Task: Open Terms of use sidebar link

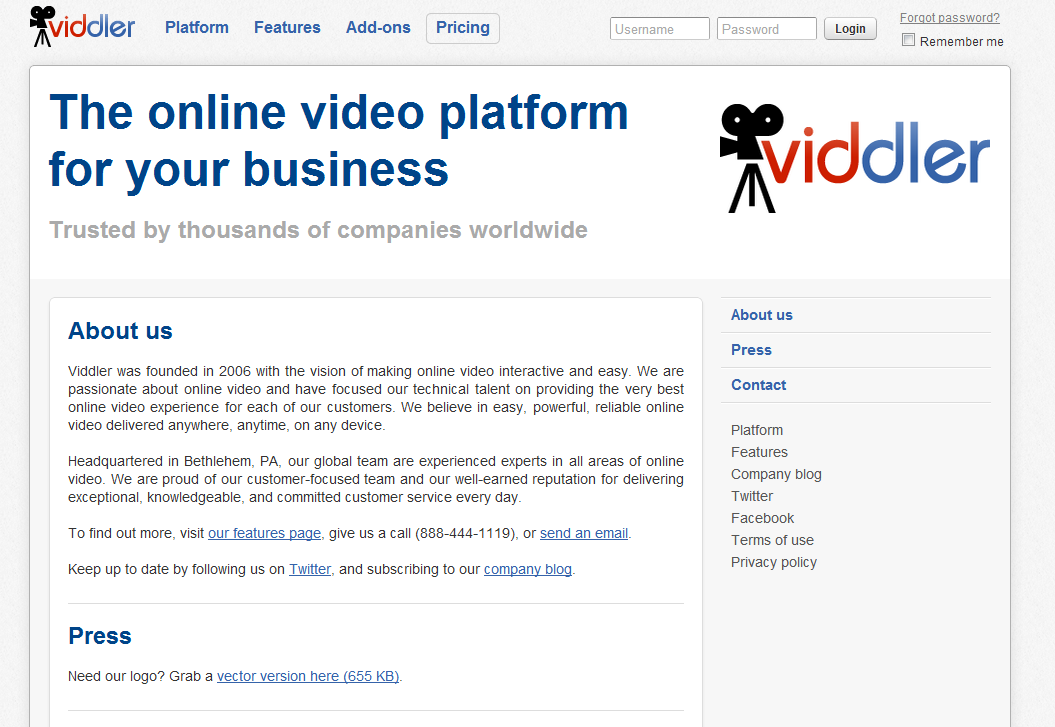Action: (772, 540)
